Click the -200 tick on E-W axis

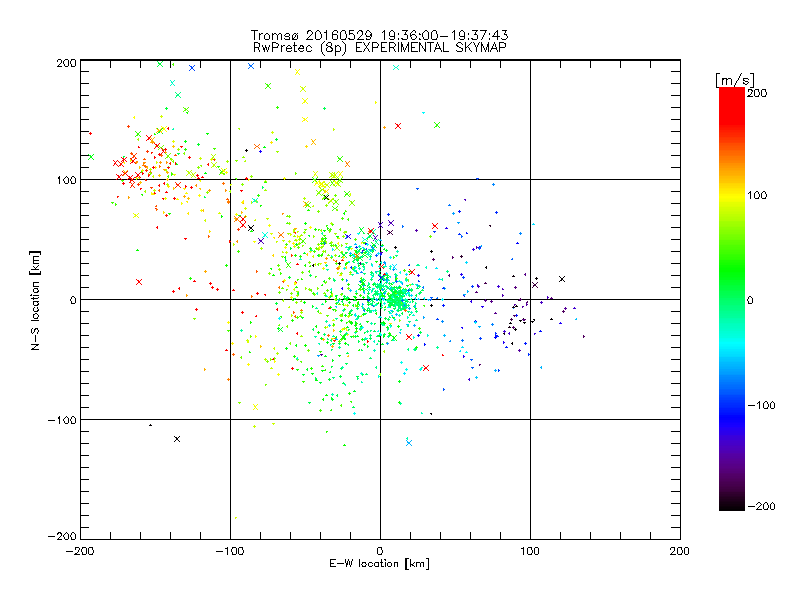pyautogui.click(x=80, y=551)
